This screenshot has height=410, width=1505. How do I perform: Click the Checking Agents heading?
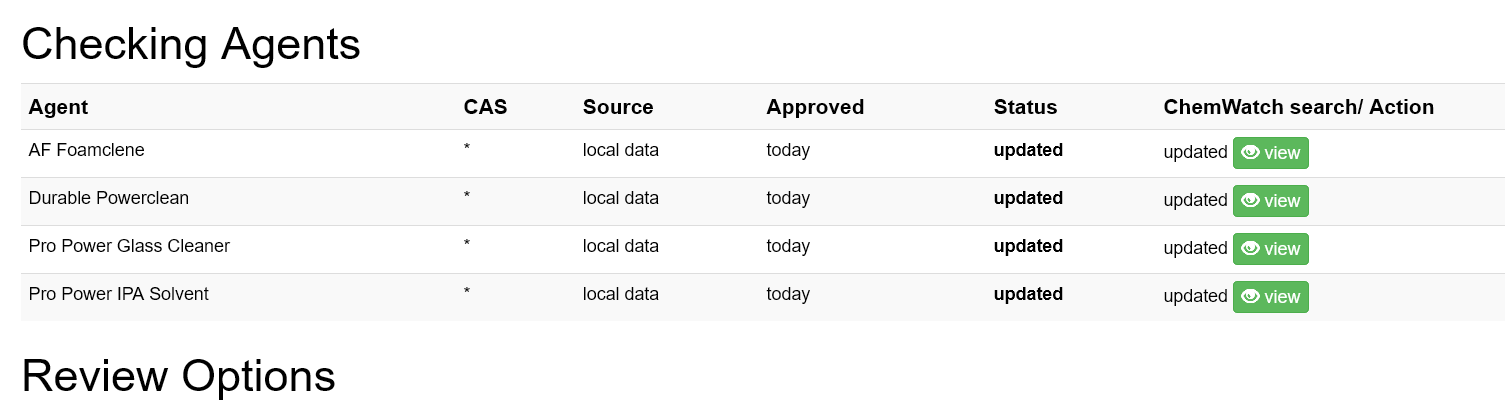point(191,44)
